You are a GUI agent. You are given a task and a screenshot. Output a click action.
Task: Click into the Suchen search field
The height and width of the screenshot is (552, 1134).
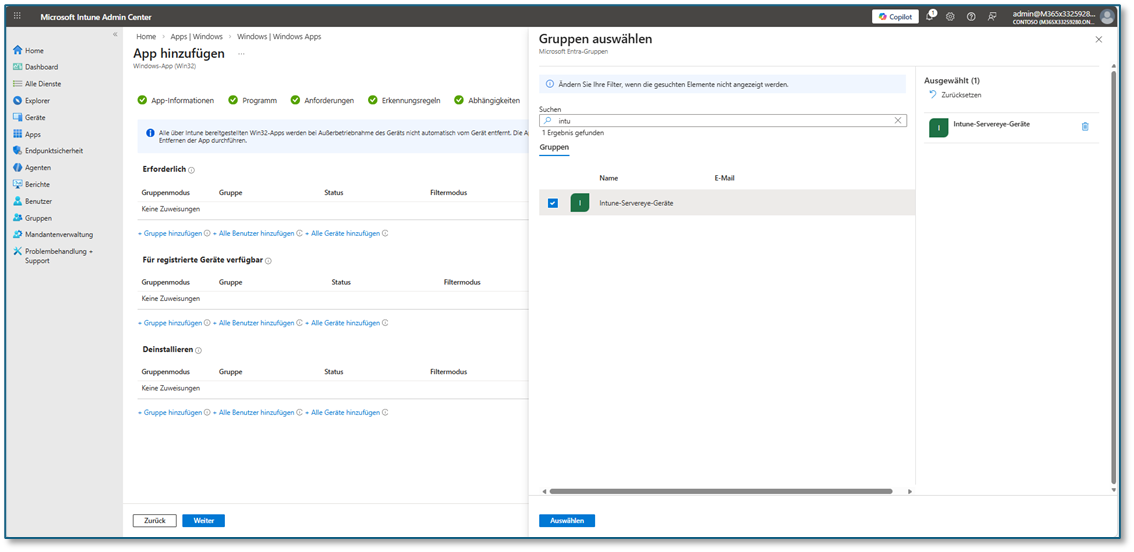point(722,121)
